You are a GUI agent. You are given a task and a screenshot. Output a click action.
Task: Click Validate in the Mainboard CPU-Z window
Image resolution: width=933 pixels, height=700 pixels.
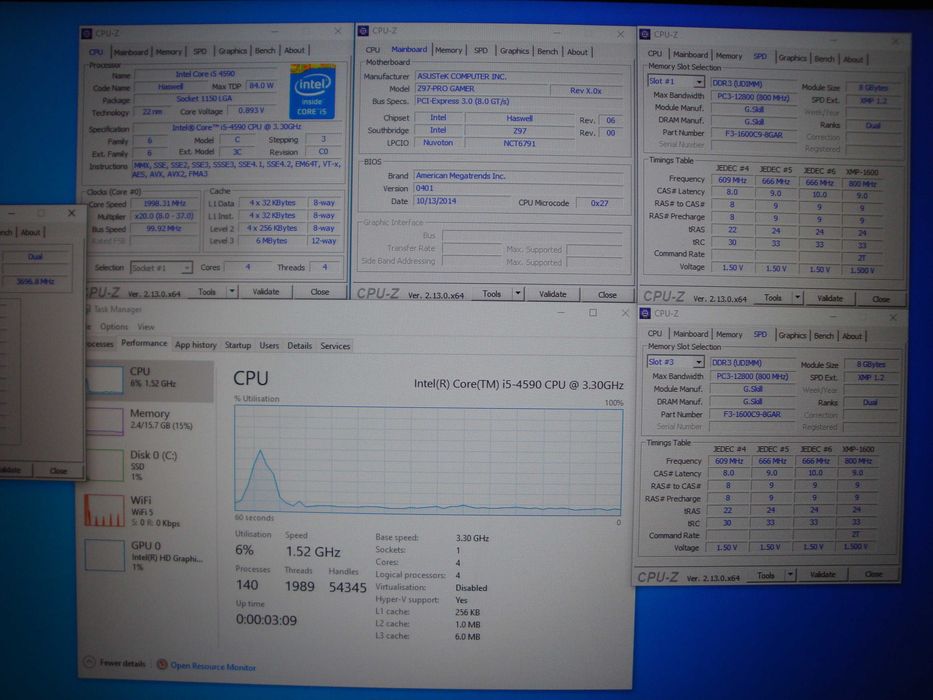point(552,294)
